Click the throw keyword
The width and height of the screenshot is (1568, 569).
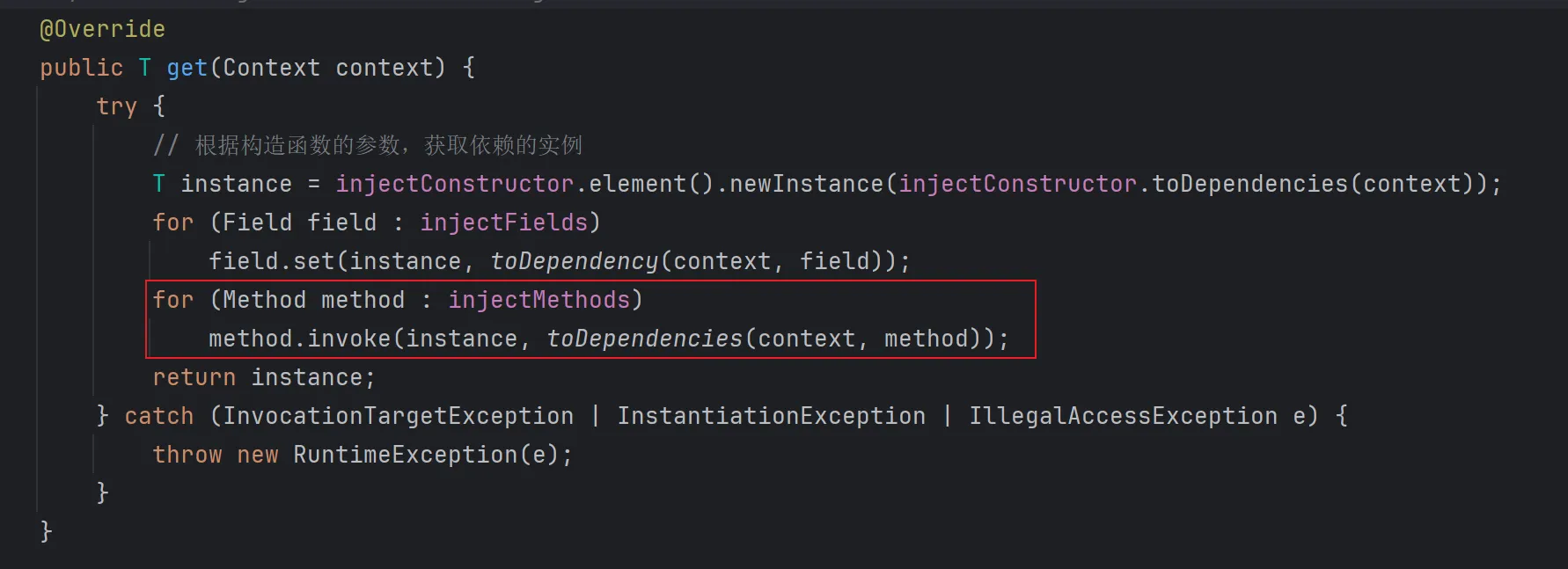(x=187, y=455)
